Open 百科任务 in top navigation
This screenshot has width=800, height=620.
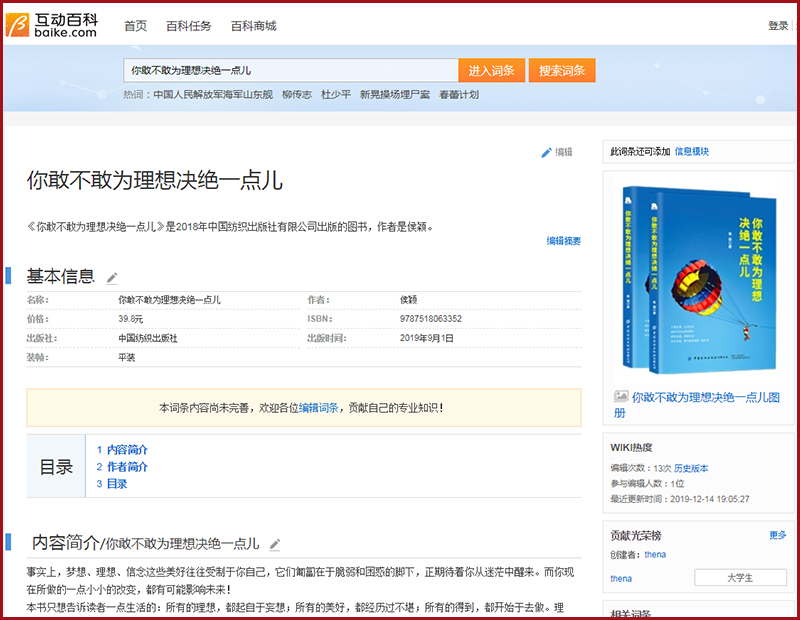point(187,26)
